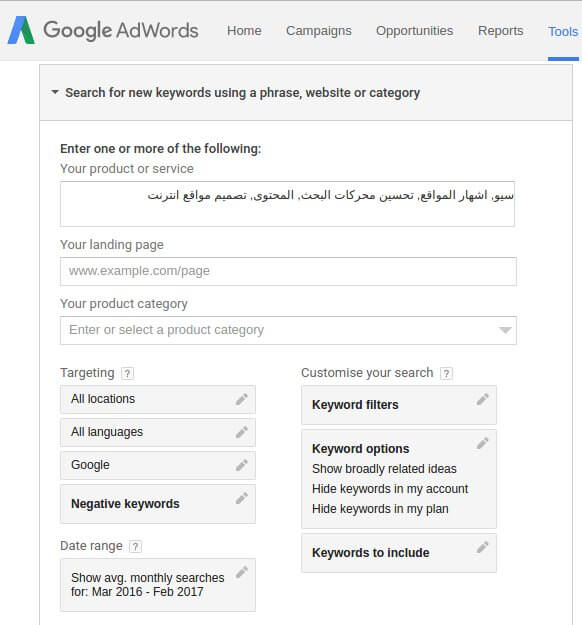Open Customise your search help icon
Viewport: 582px width, 625px height.
click(446, 373)
